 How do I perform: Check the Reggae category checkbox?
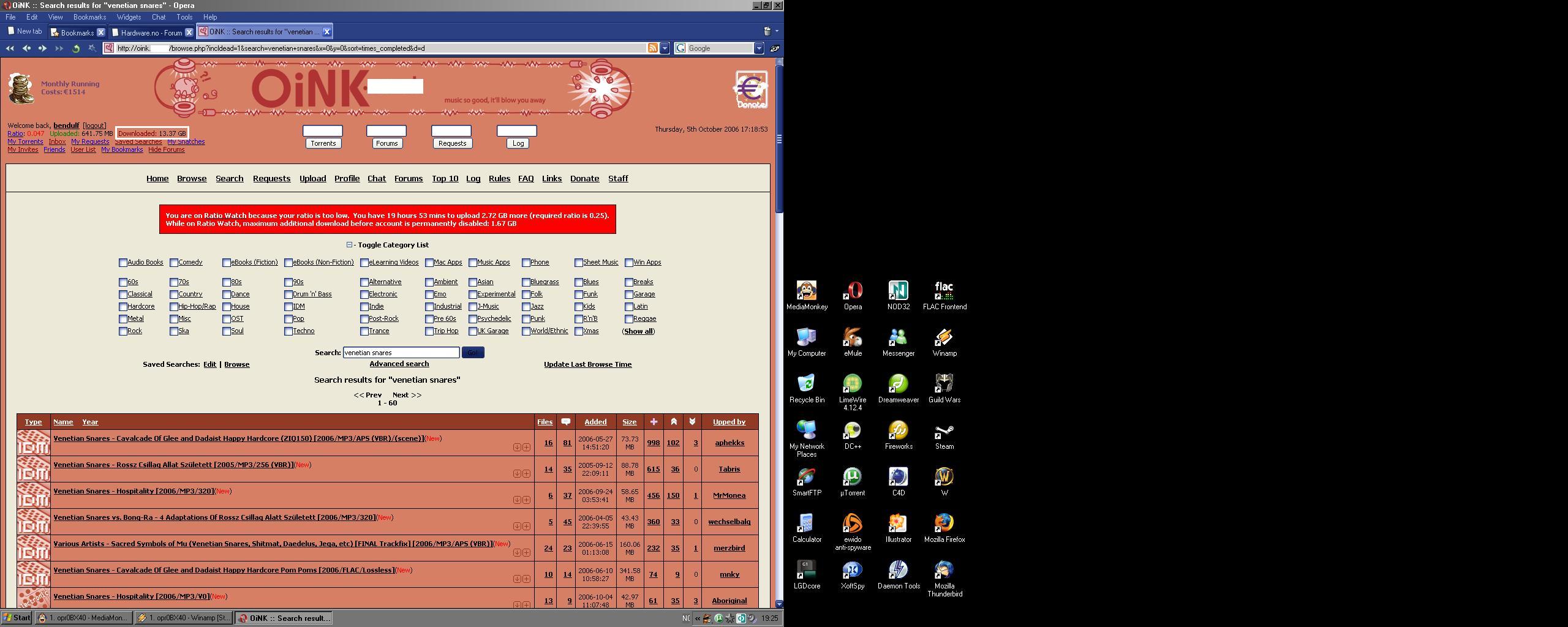pyautogui.click(x=629, y=319)
